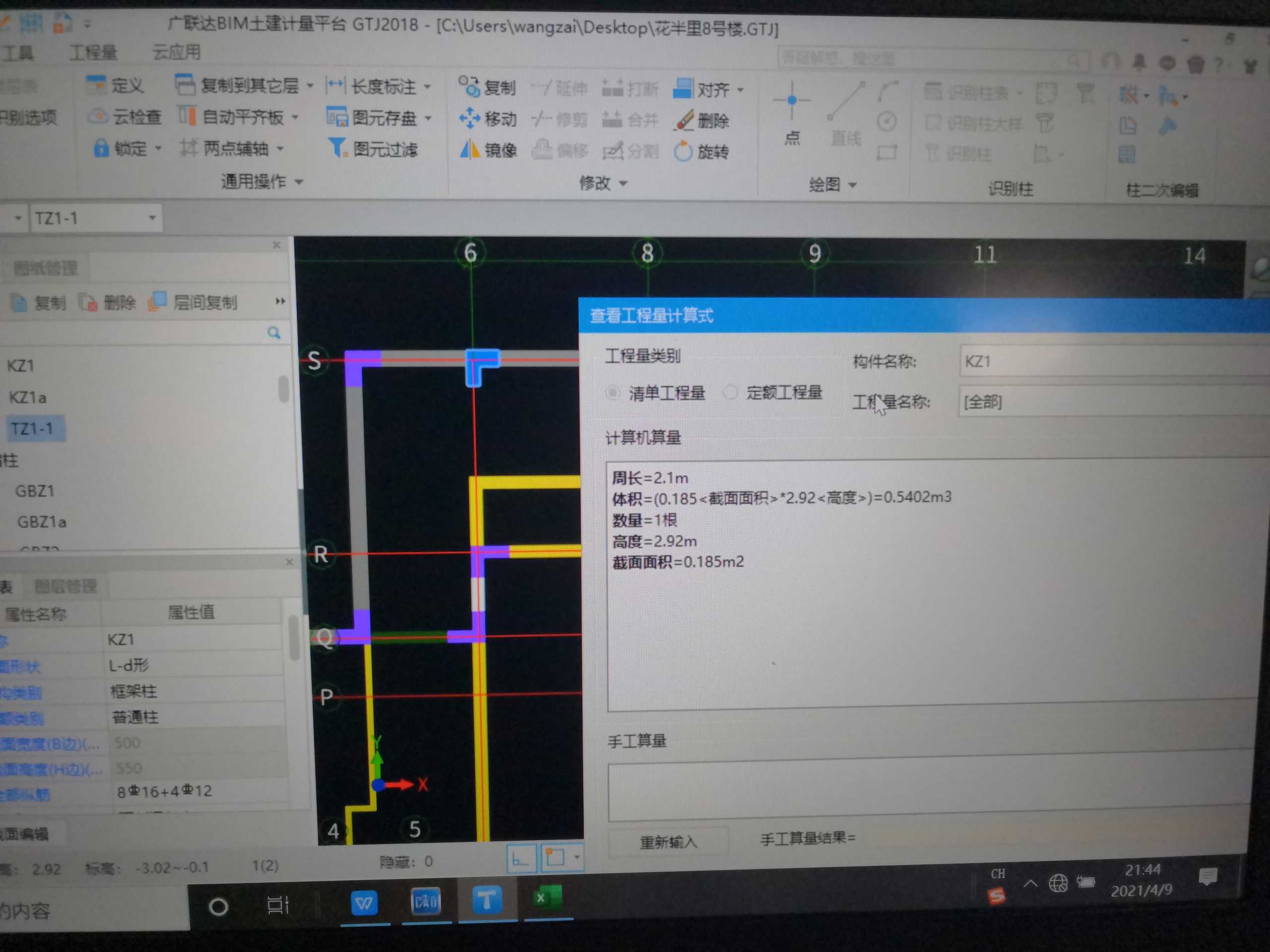Expand component list toolbar overflow arrows
Viewport: 1270px width, 952px height.
pyautogui.click(x=280, y=301)
